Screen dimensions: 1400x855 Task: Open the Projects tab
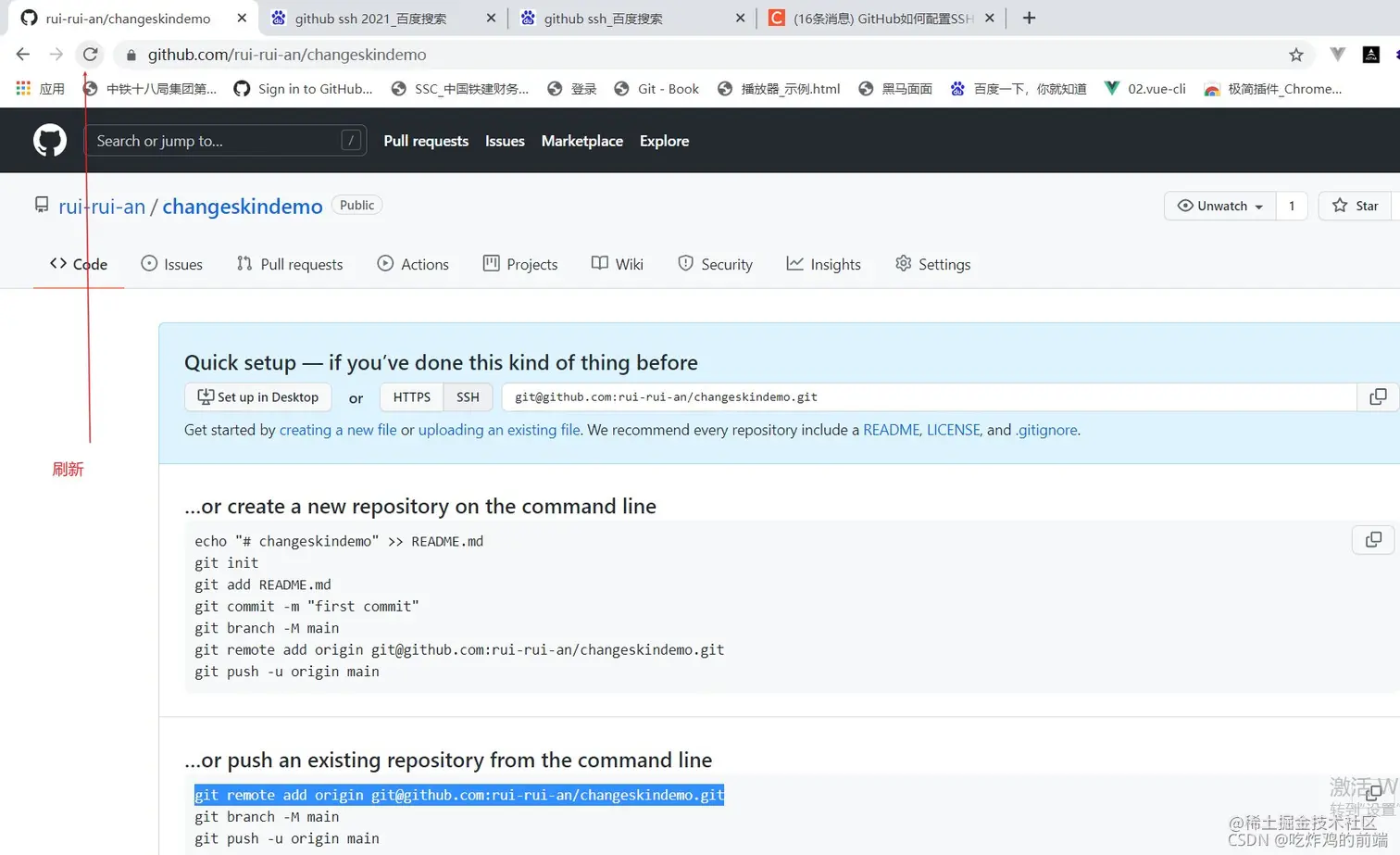520,264
